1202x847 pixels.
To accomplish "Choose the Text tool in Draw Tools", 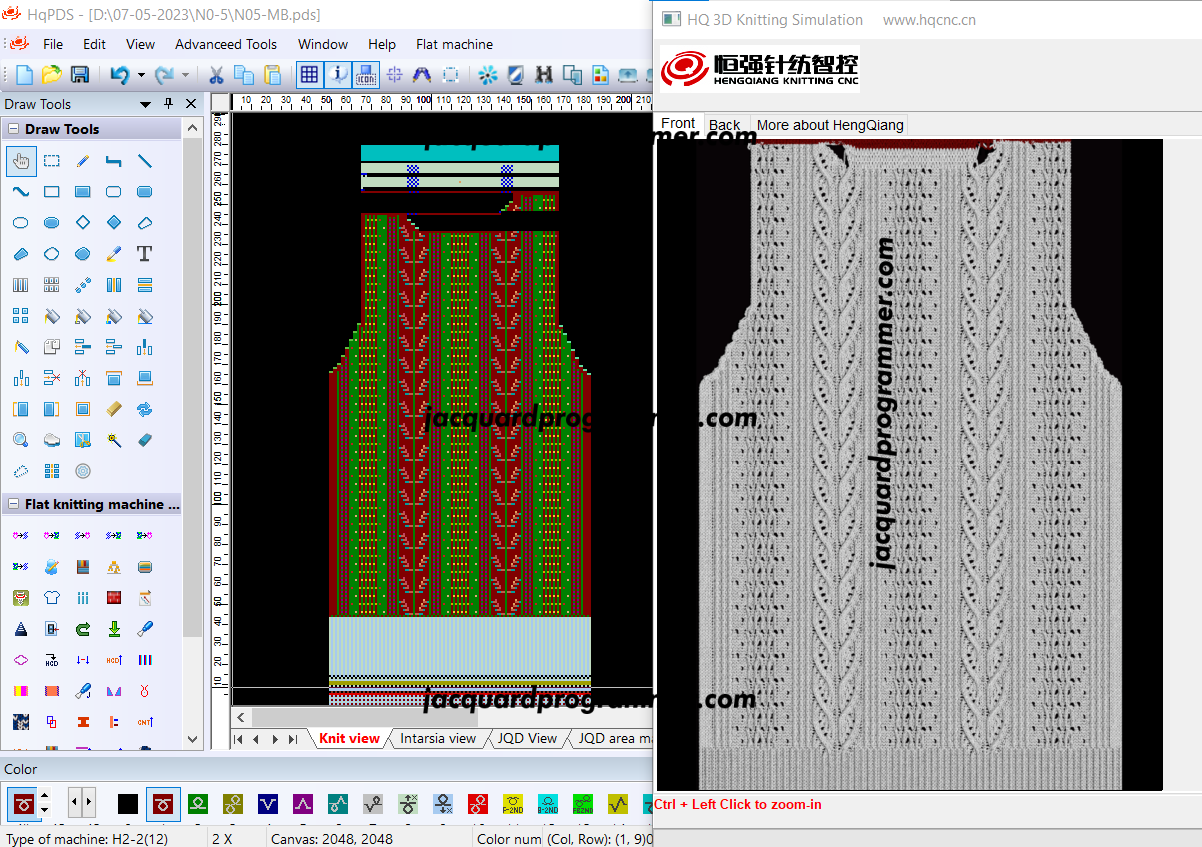I will [144, 253].
